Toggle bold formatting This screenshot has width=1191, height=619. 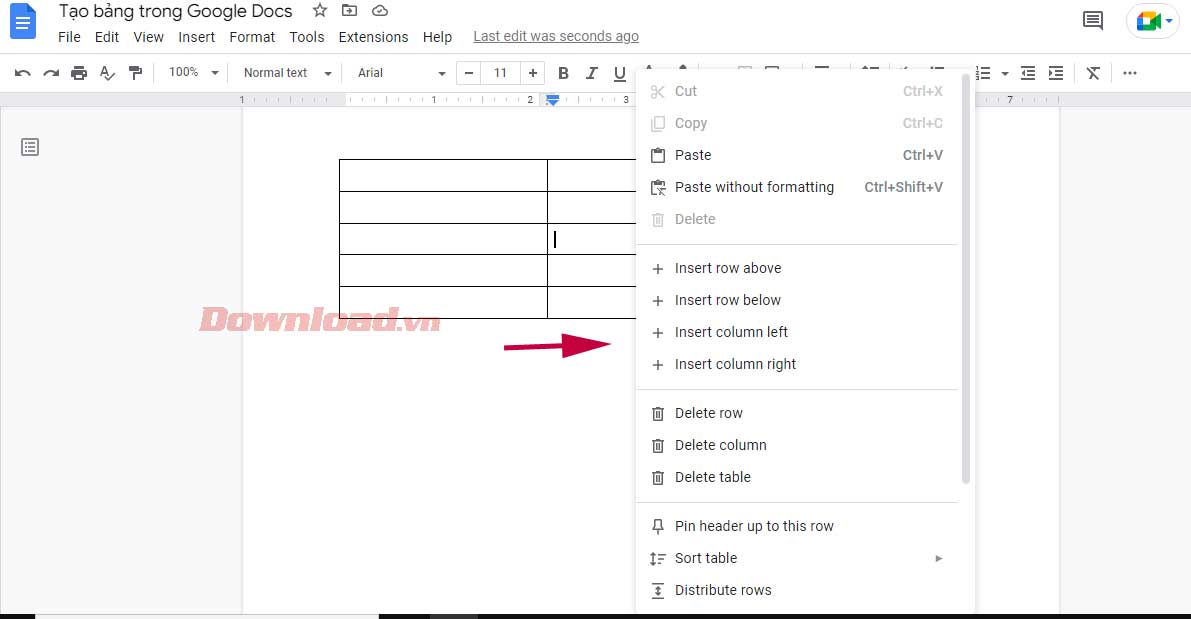coord(563,72)
